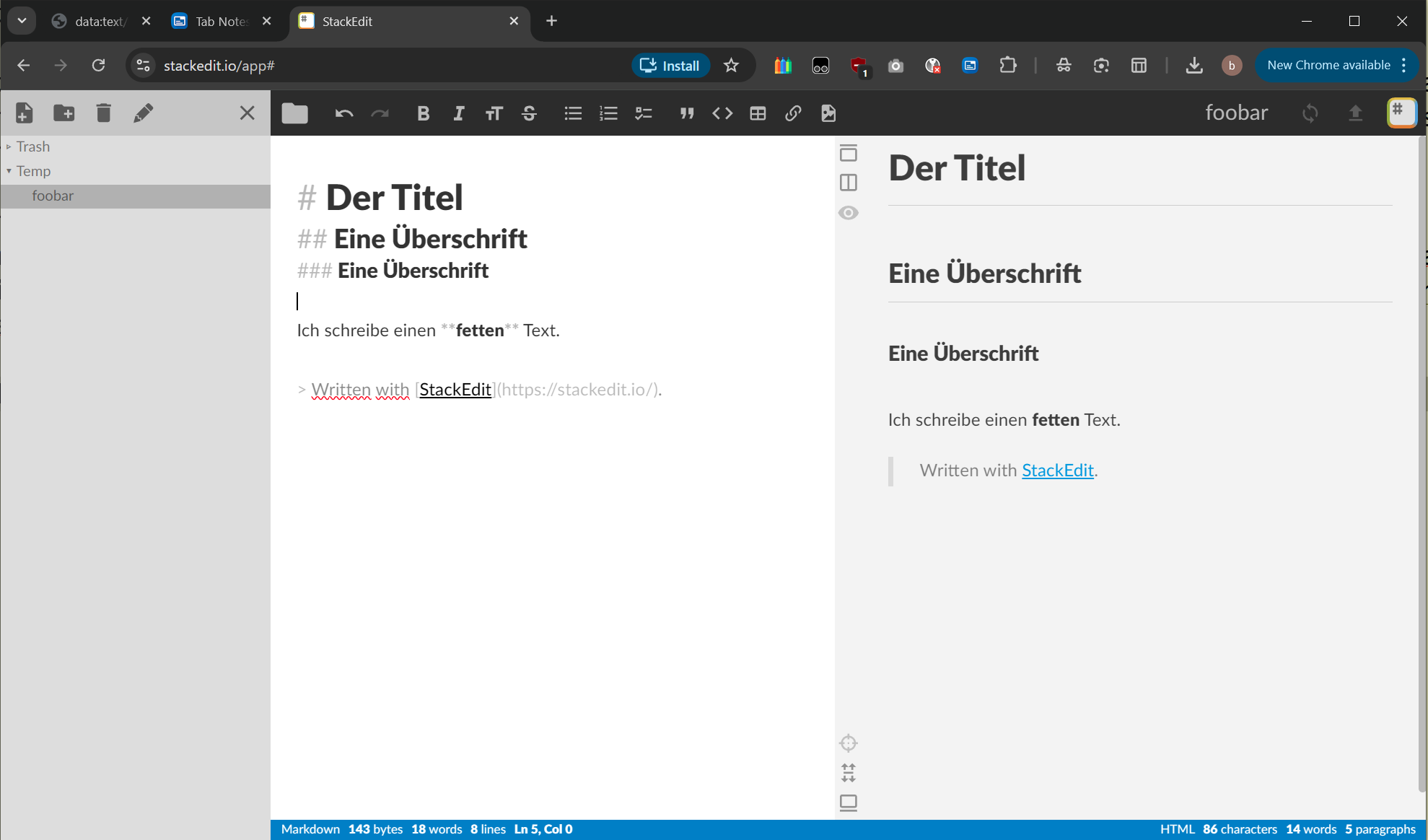Click the Bold formatting icon
This screenshot has height=840, width=1428.
(x=424, y=113)
